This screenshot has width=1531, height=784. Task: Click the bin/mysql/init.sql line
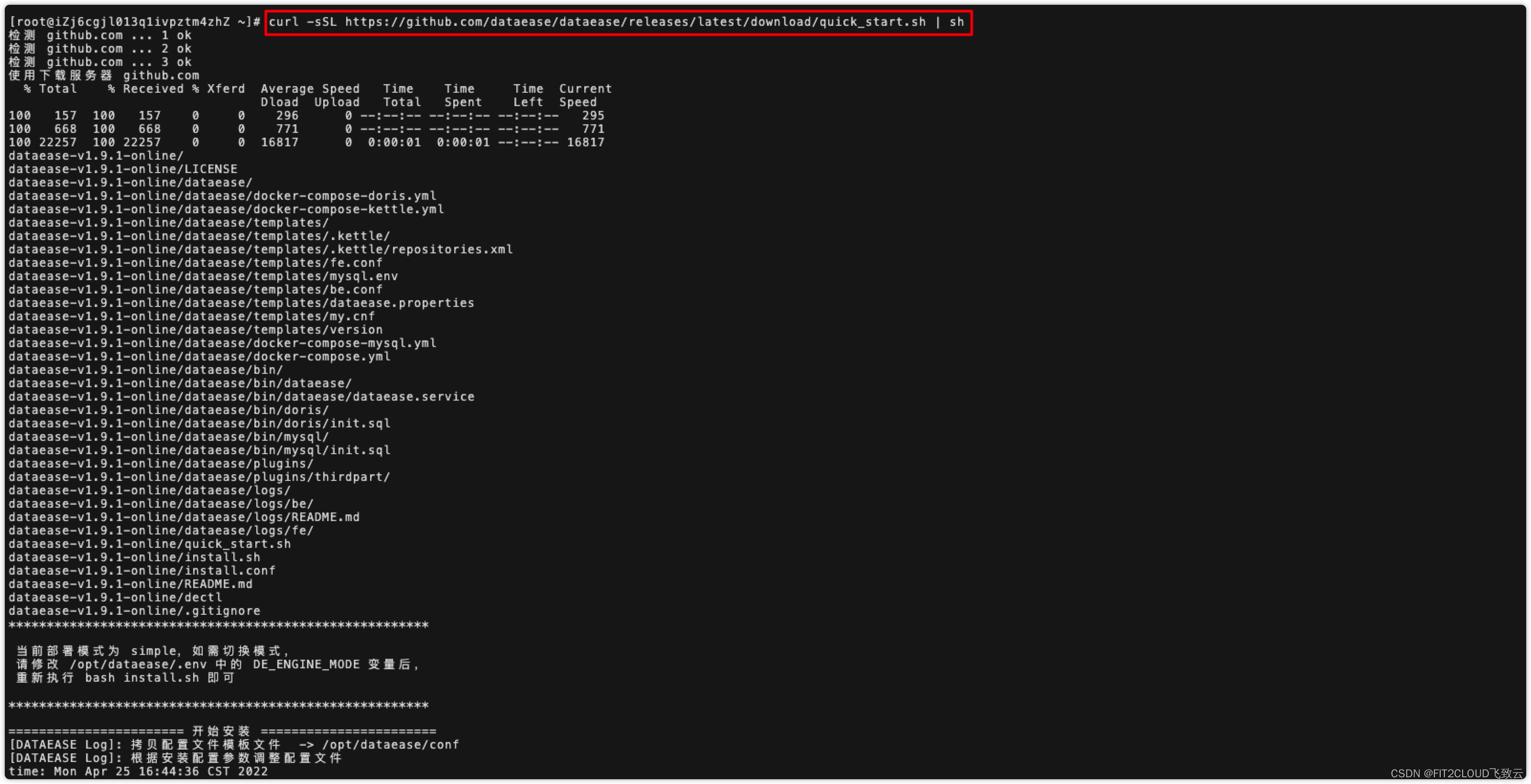point(200,450)
